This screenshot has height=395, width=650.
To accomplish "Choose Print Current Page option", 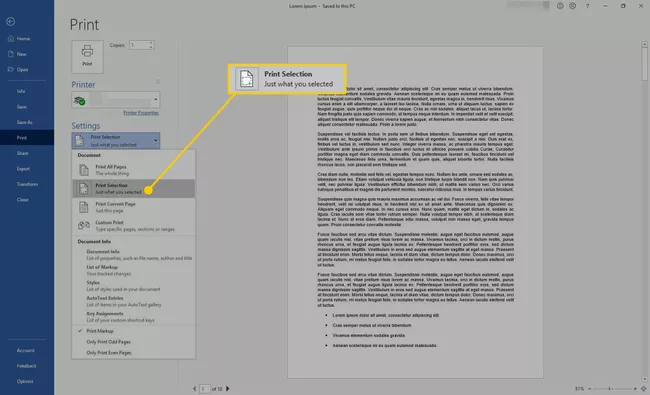I will [133, 207].
